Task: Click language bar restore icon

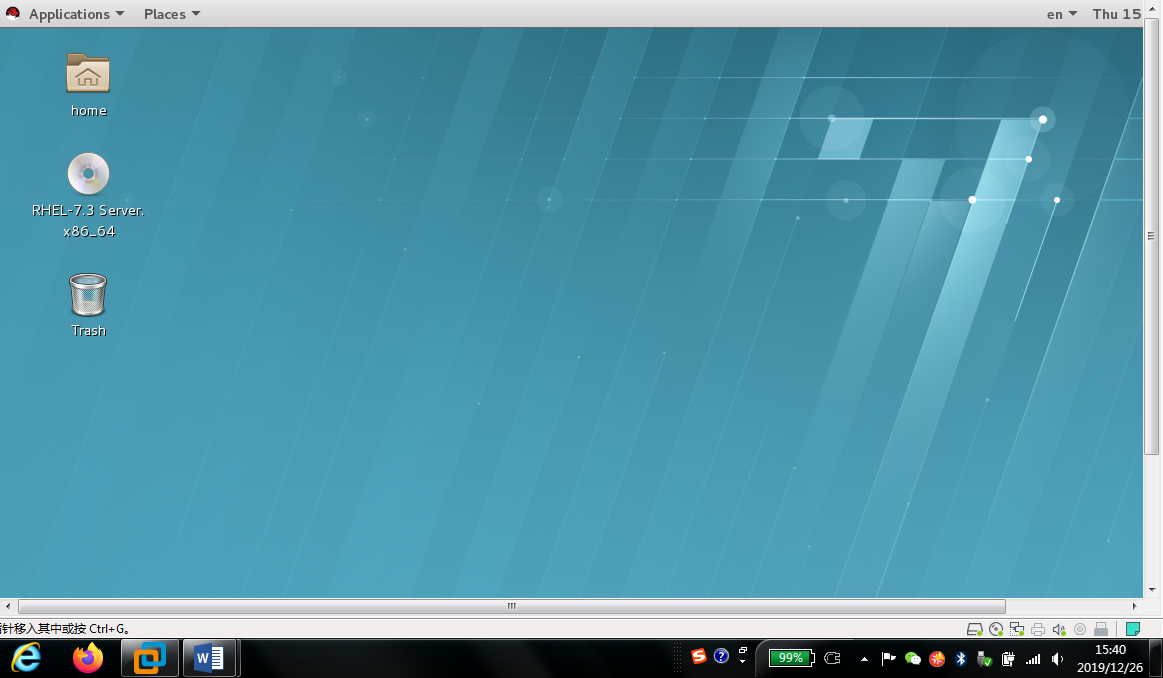Action: (742, 651)
